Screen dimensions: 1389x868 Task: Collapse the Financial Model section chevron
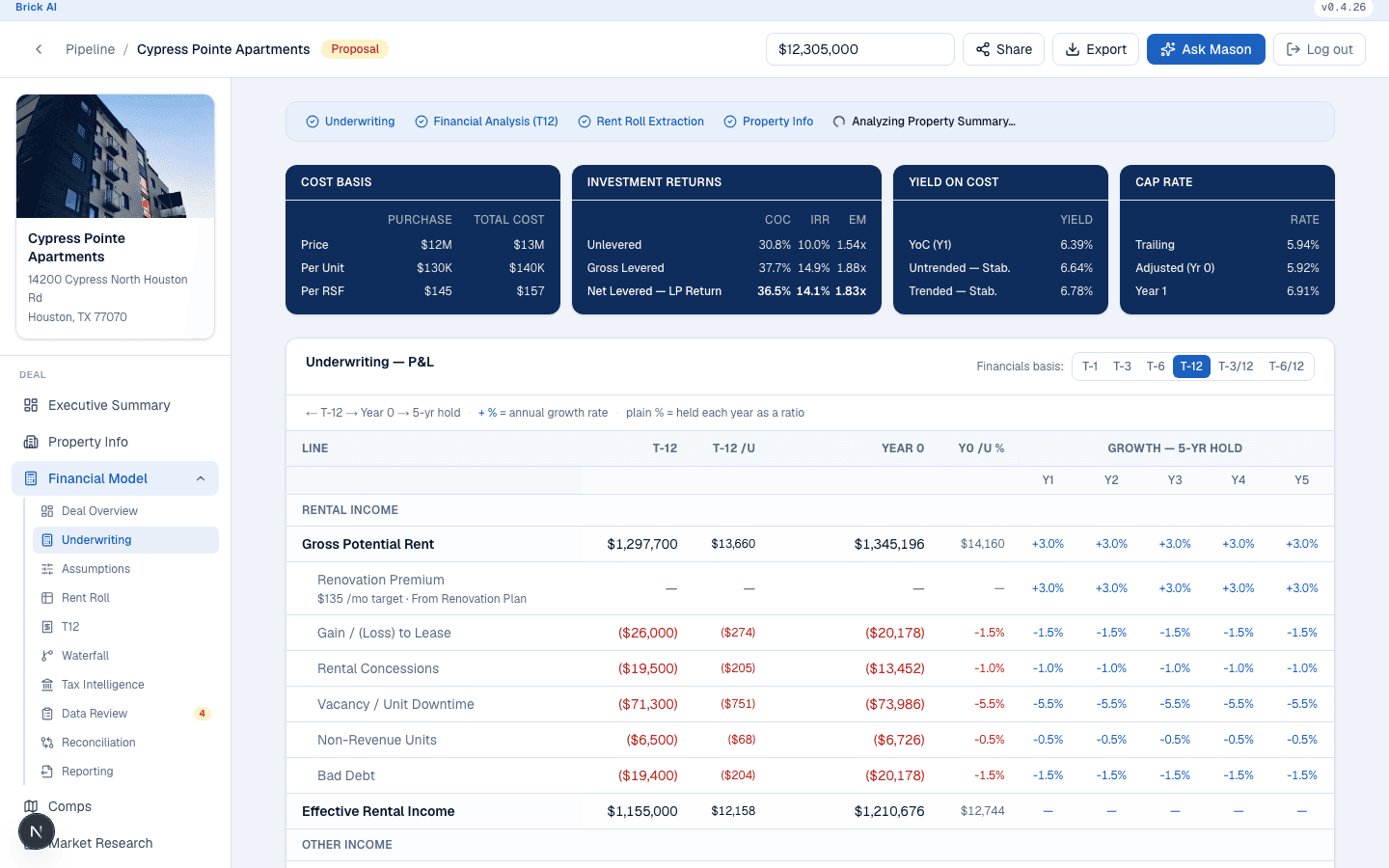pyautogui.click(x=201, y=478)
